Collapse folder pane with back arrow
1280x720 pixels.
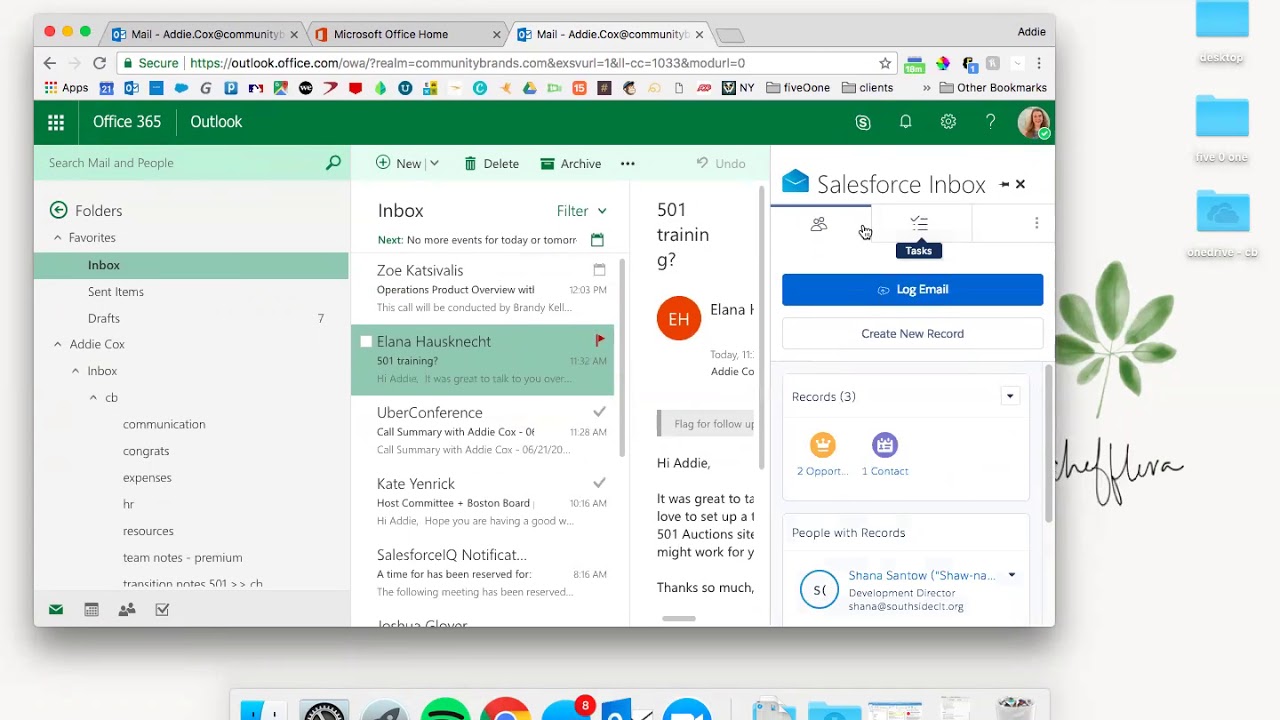(x=59, y=210)
